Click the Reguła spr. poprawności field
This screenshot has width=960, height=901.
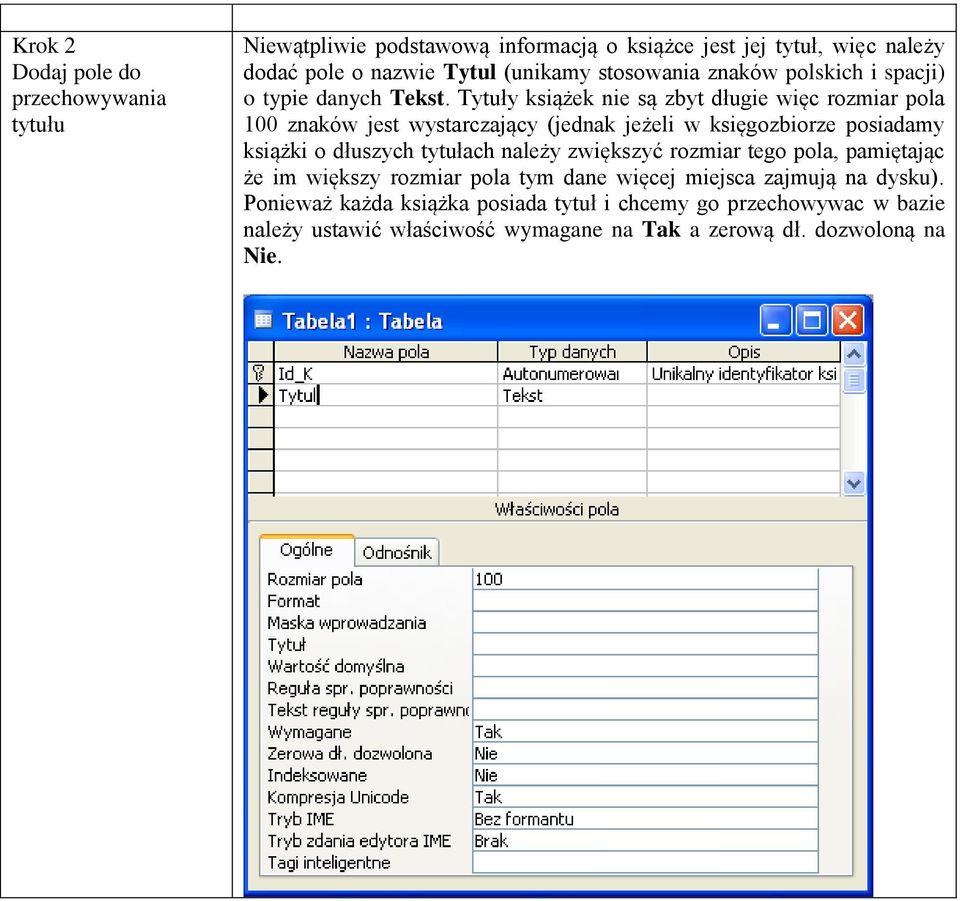point(645,688)
